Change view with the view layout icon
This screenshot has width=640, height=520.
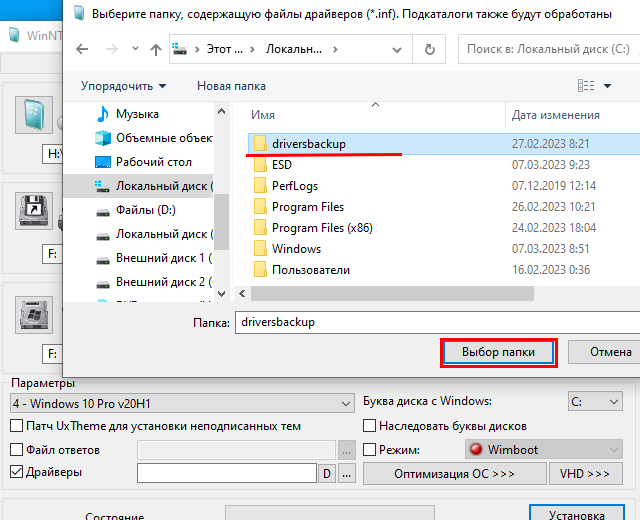pos(586,86)
